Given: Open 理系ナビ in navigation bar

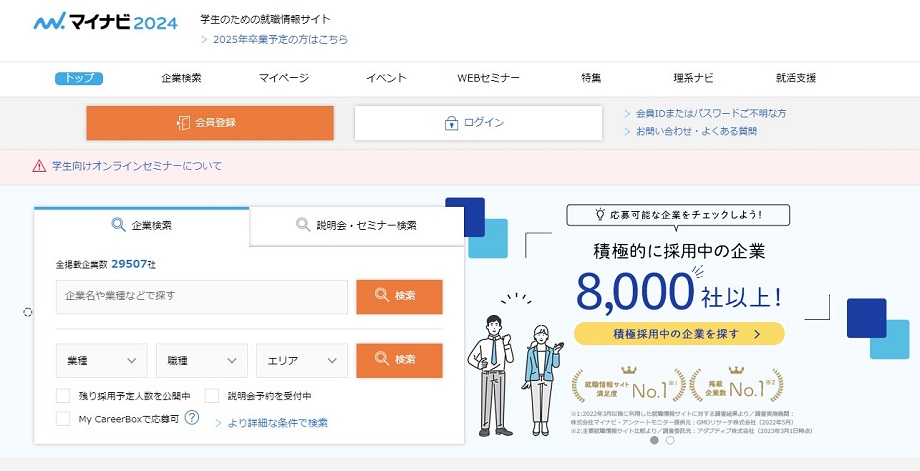Looking at the screenshot, I should click(693, 78).
